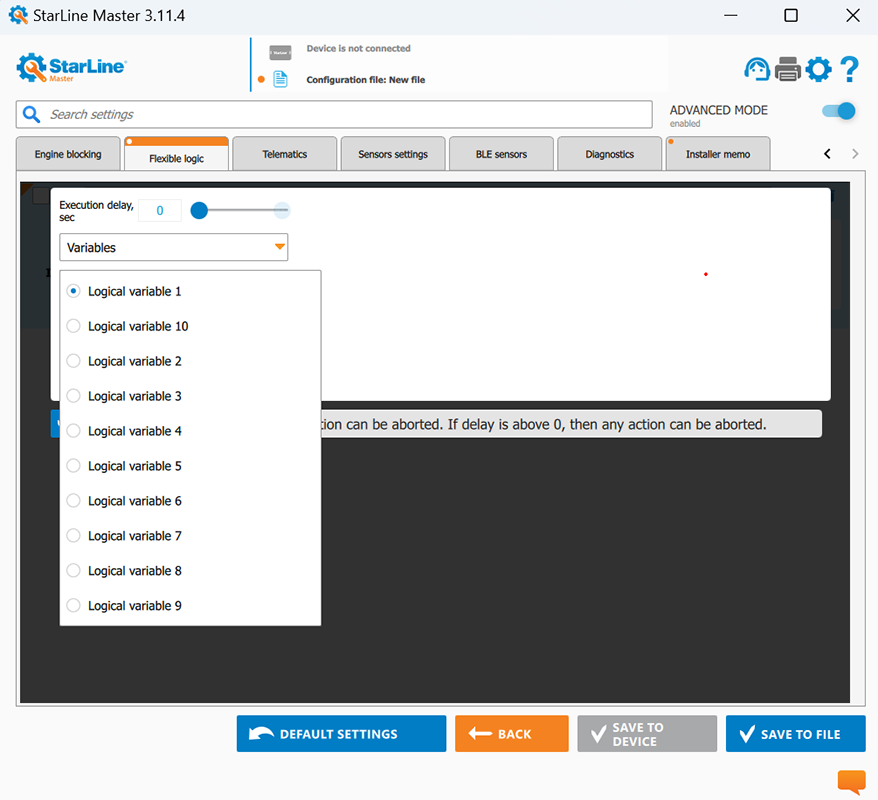Switch to BLE sensors tab
Image resolution: width=878 pixels, height=800 pixels.
[501, 154]
